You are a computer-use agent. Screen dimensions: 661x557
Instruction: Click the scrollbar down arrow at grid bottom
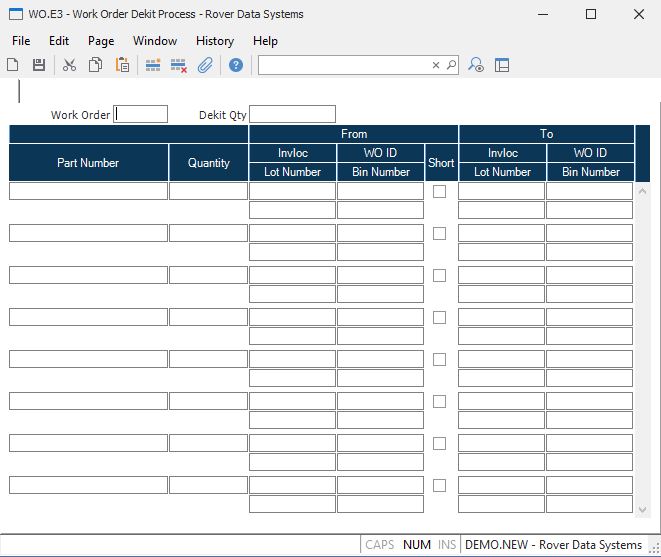coord(642,510)
